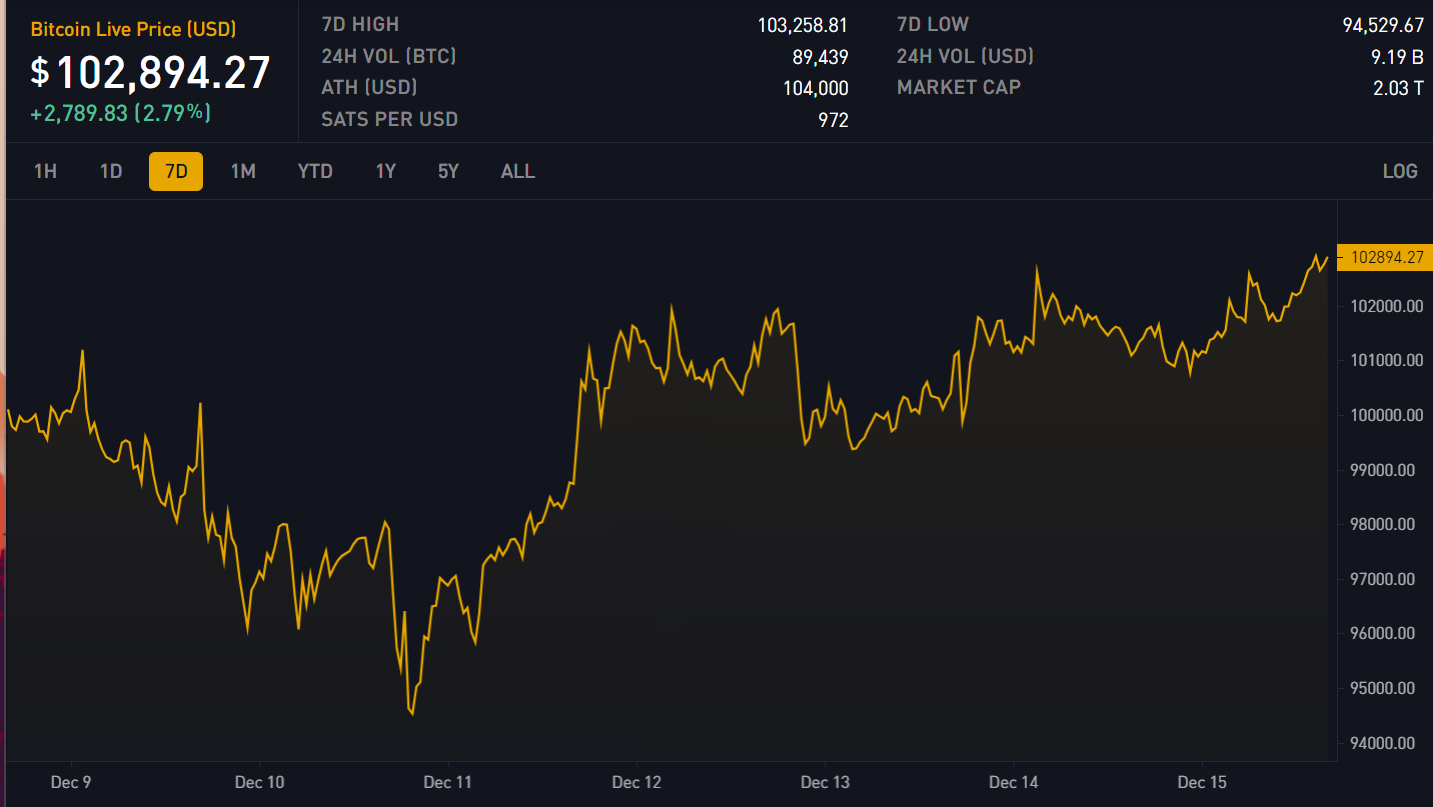Click the Dec 11 date axis label
This screenshot has width=1433, height=807.
coord(448,782)
